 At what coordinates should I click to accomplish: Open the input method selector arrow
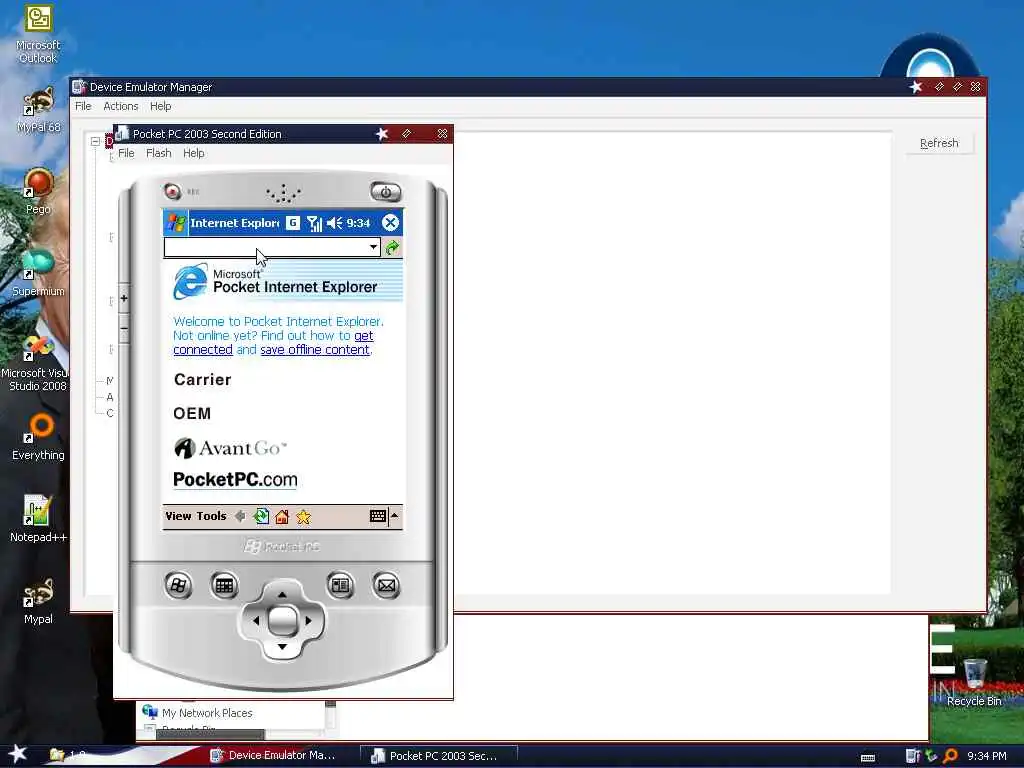394,517
